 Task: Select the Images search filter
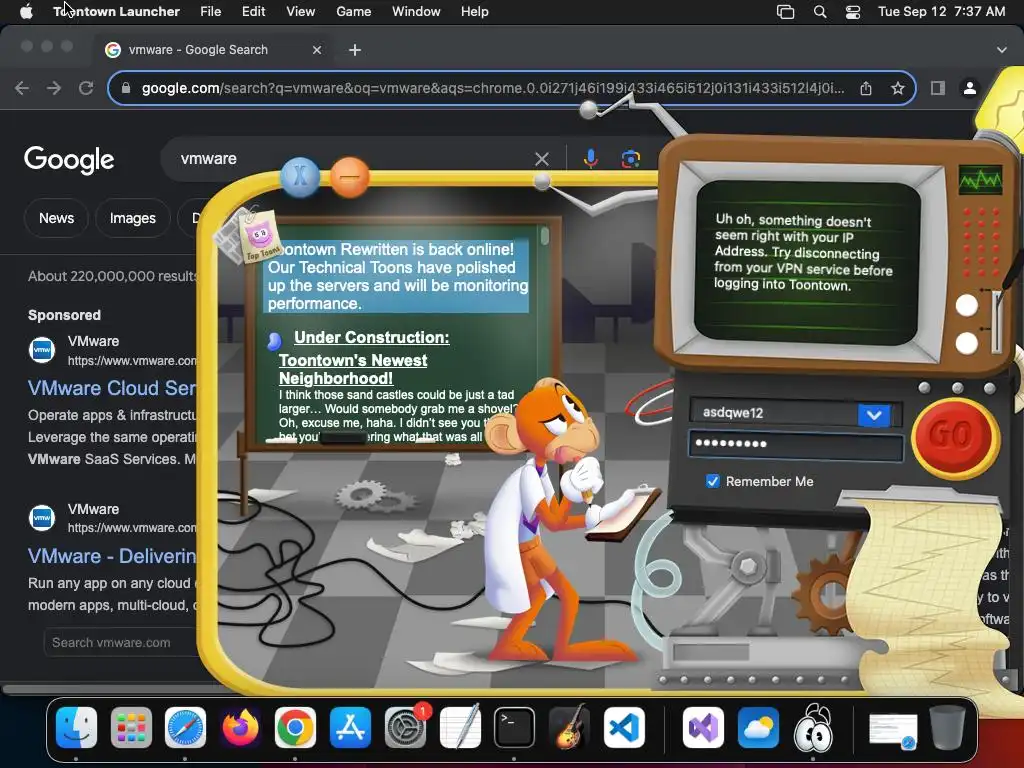pyautogui.click(x=133, y=218)
